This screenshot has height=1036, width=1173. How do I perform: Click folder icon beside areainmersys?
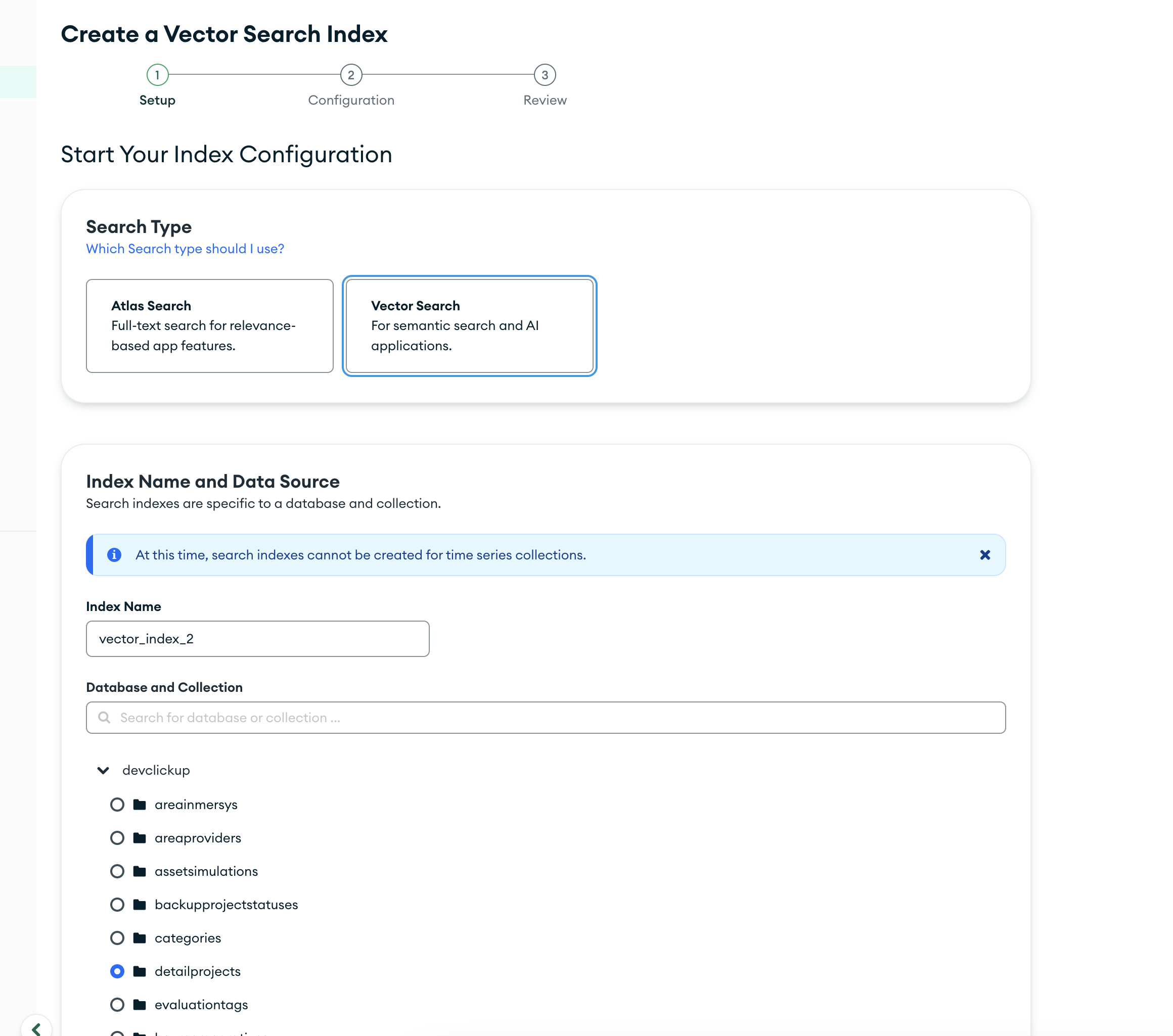[x=140, y=804]
